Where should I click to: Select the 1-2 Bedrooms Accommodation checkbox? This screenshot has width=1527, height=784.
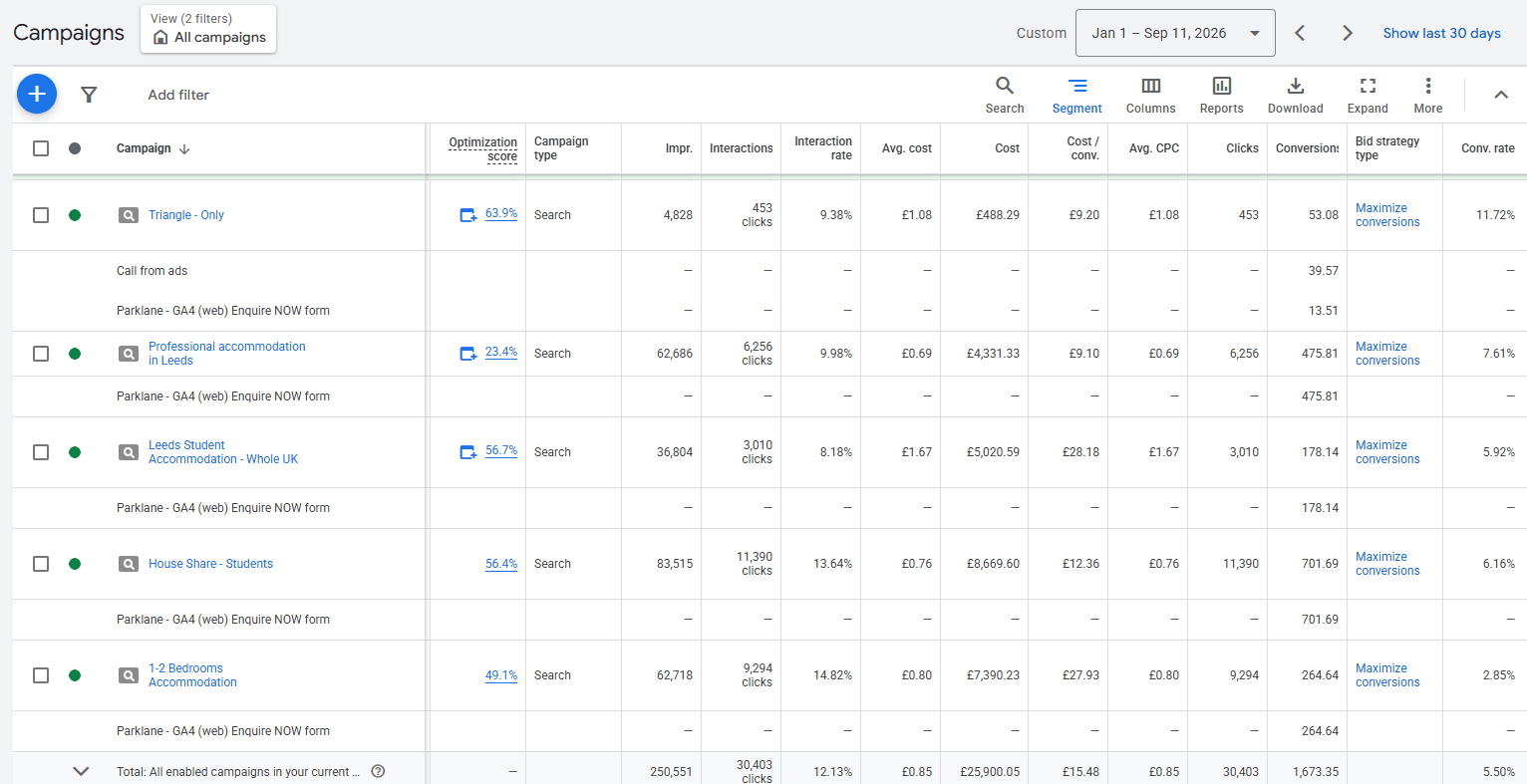[x=41, y=675]
